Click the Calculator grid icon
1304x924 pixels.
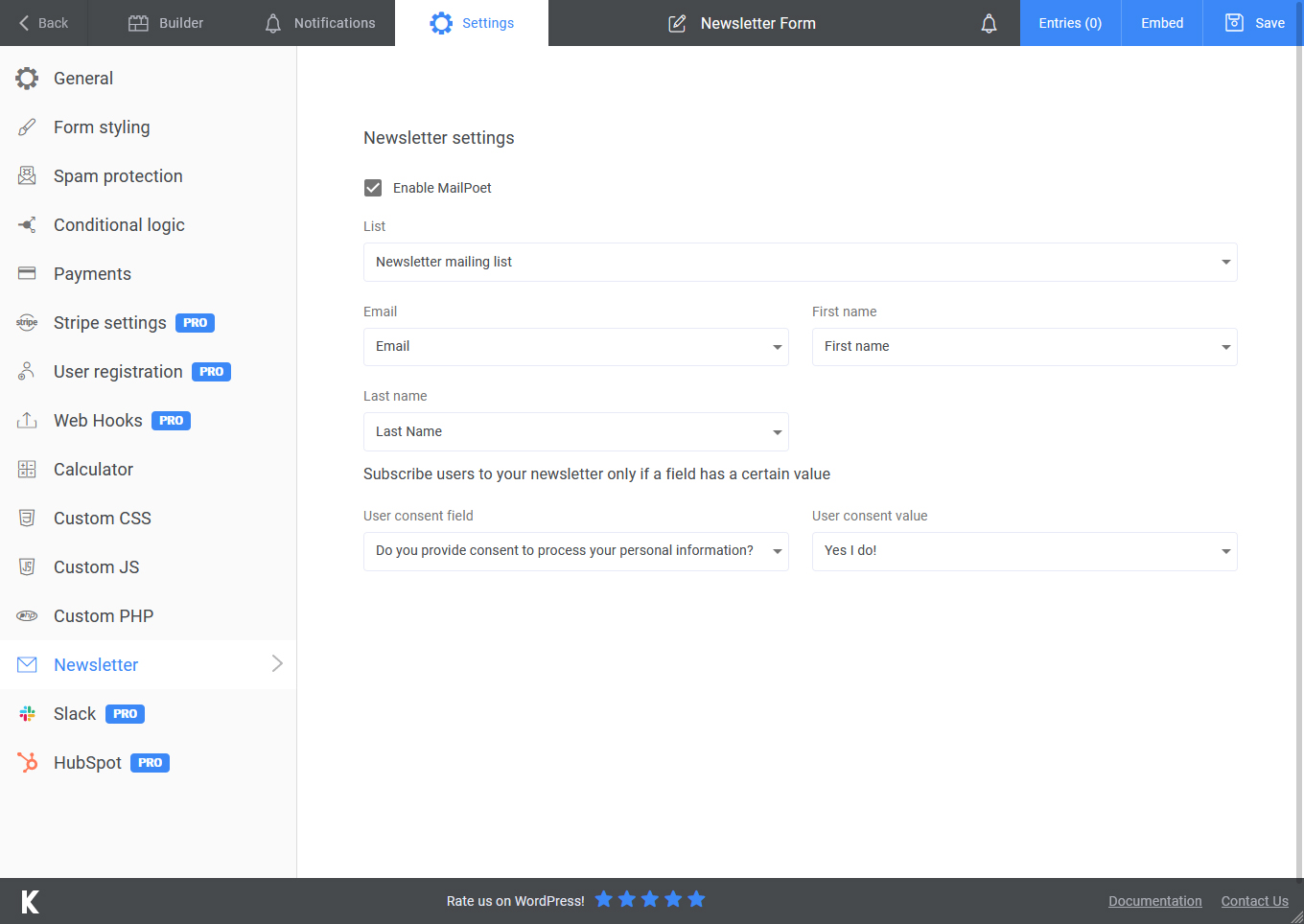tap(27, 470)
